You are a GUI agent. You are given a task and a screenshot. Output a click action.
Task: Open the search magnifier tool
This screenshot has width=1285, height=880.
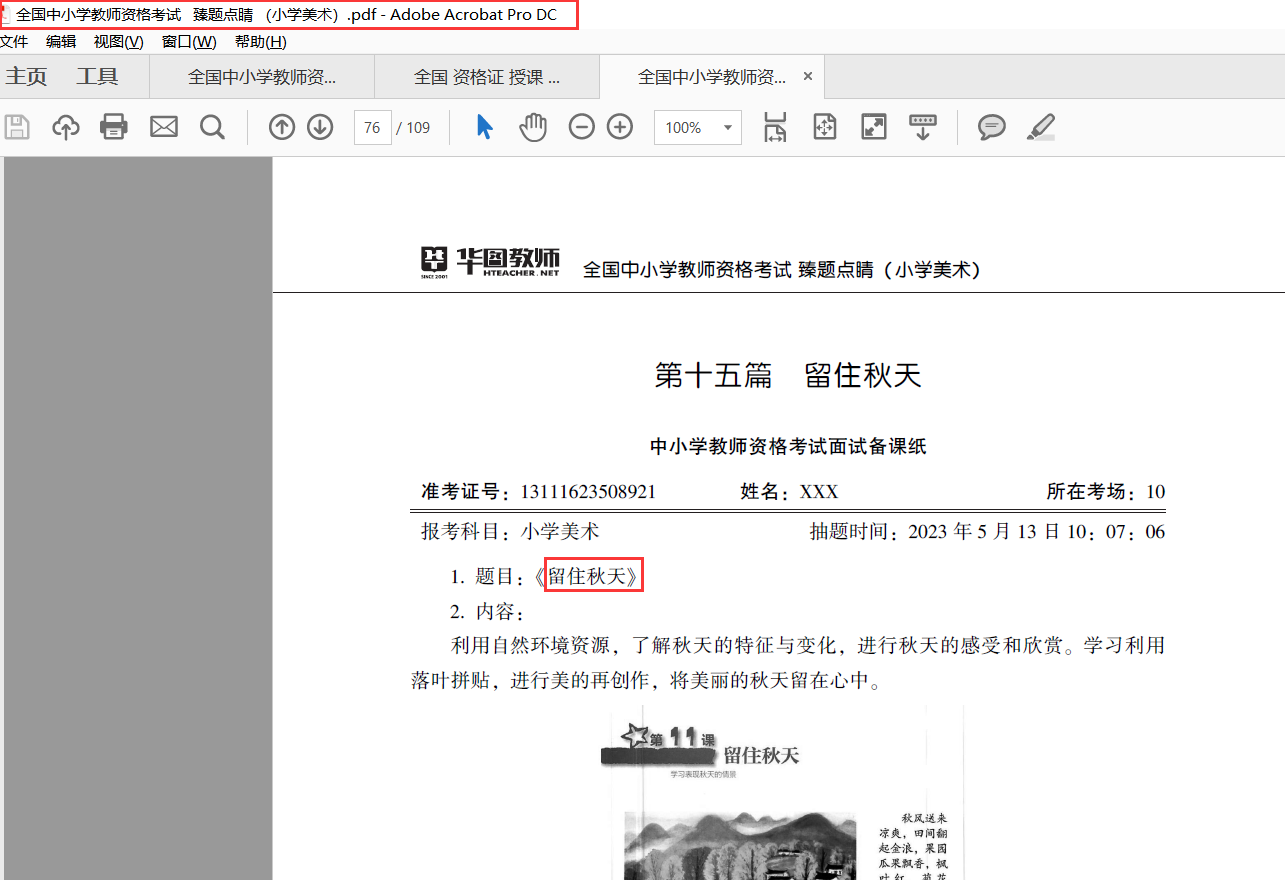[212, 127]
